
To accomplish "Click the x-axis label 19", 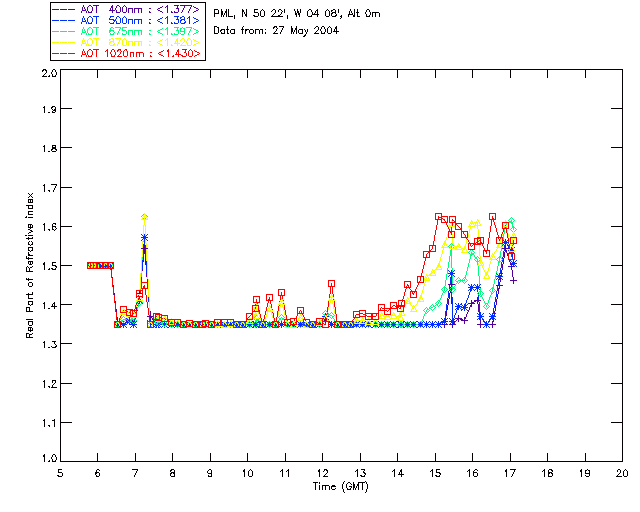I will tap(585, 473).
